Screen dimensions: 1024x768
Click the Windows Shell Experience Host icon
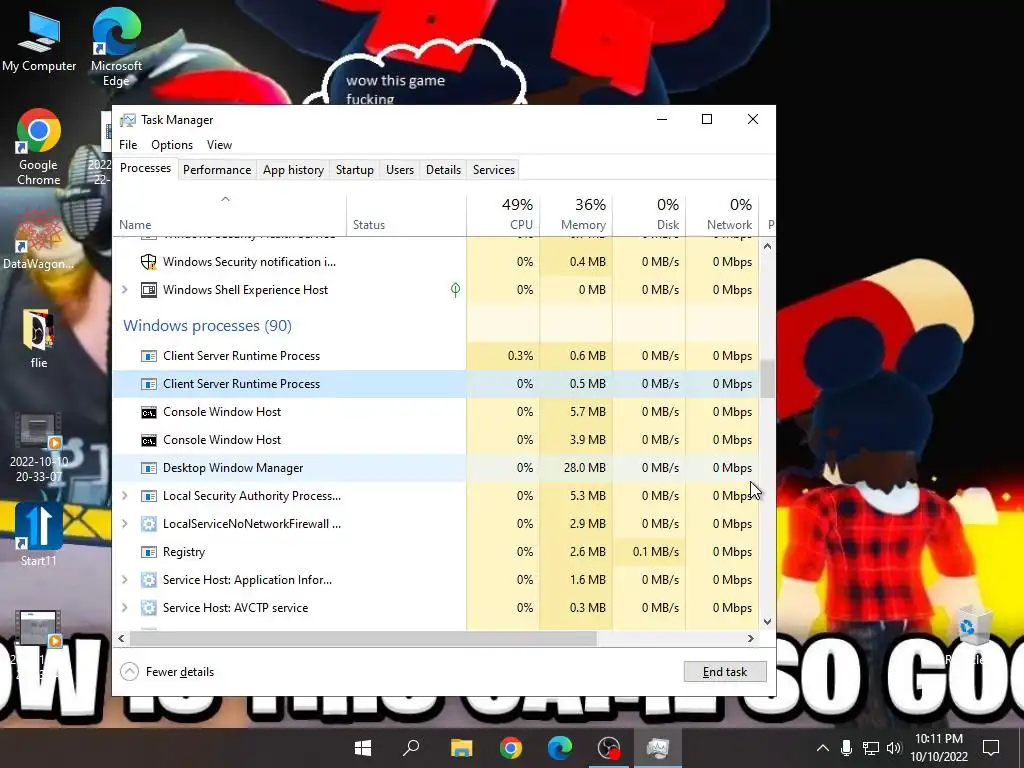click(x=149, y=290)
